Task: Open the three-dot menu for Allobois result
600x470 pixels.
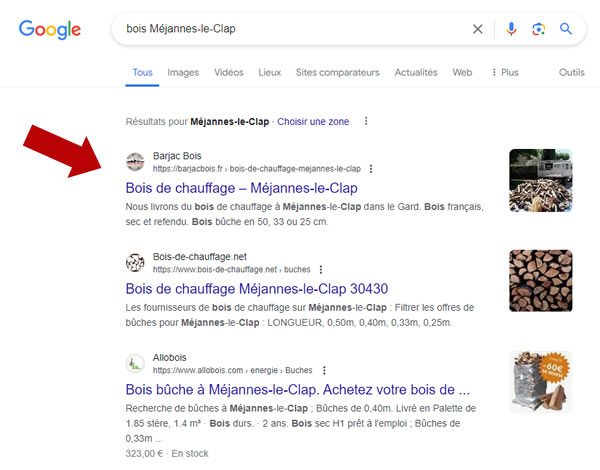Action: point(324,370)
